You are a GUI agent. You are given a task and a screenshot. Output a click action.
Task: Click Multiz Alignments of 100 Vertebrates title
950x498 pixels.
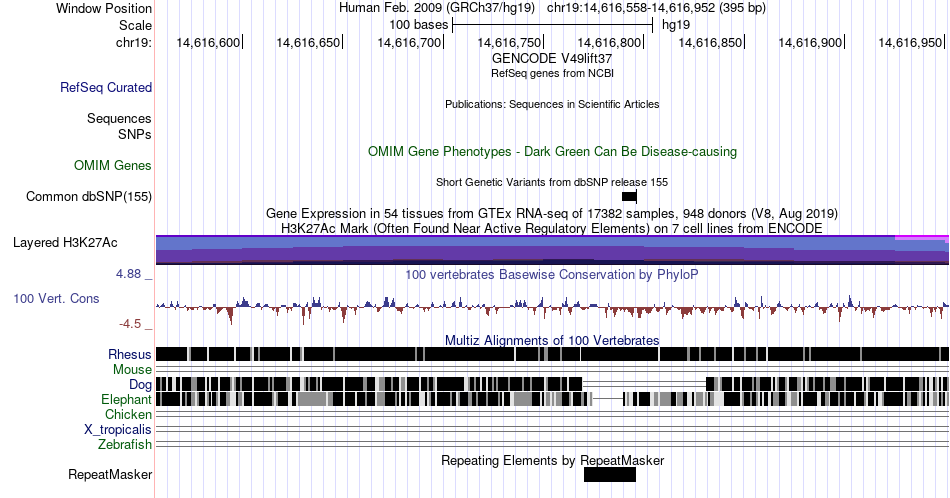[552, 340]
